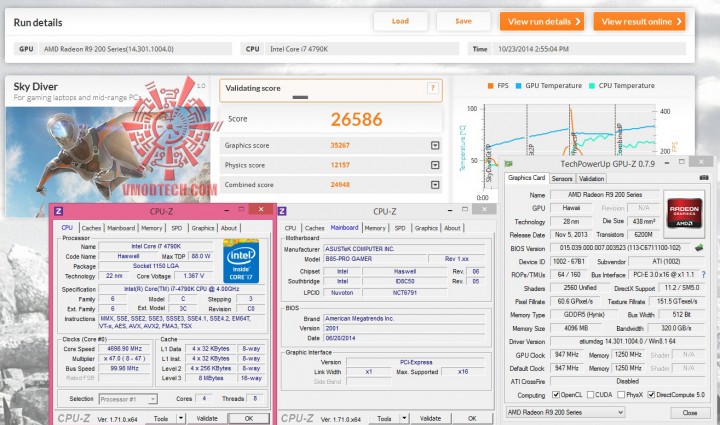Toggle the CUDA checkbox in GPU-Z
720x425 pixels.
[591, 395]
